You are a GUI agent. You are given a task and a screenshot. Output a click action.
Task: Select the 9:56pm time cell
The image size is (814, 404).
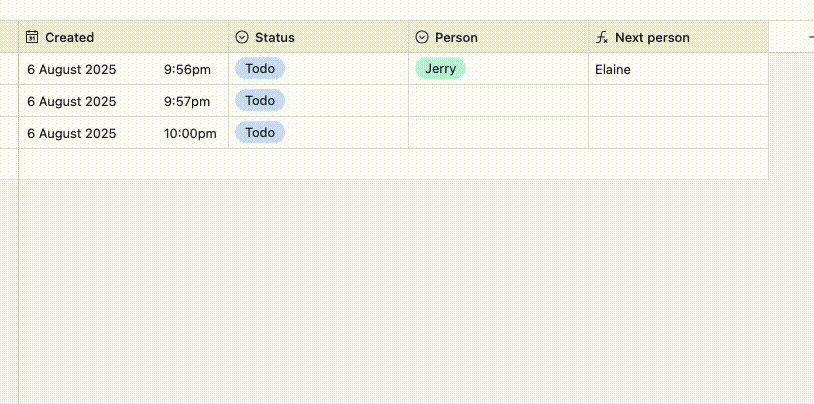tap(187, 69)
